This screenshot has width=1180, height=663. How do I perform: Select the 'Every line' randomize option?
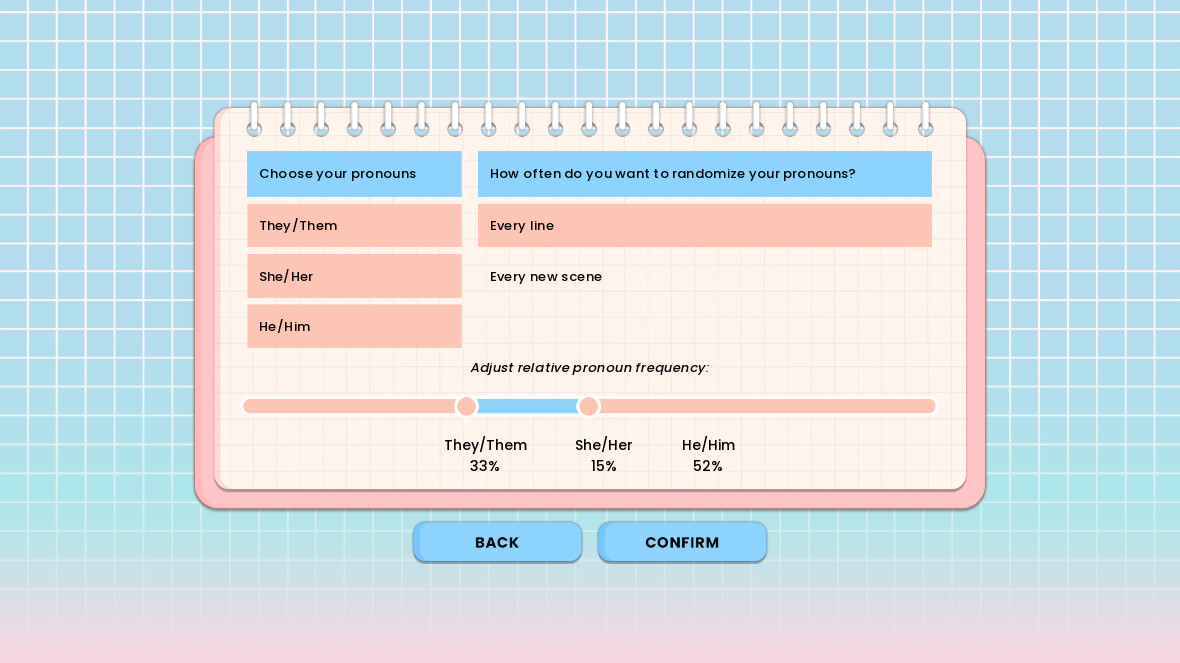click(x=704, y=226)
